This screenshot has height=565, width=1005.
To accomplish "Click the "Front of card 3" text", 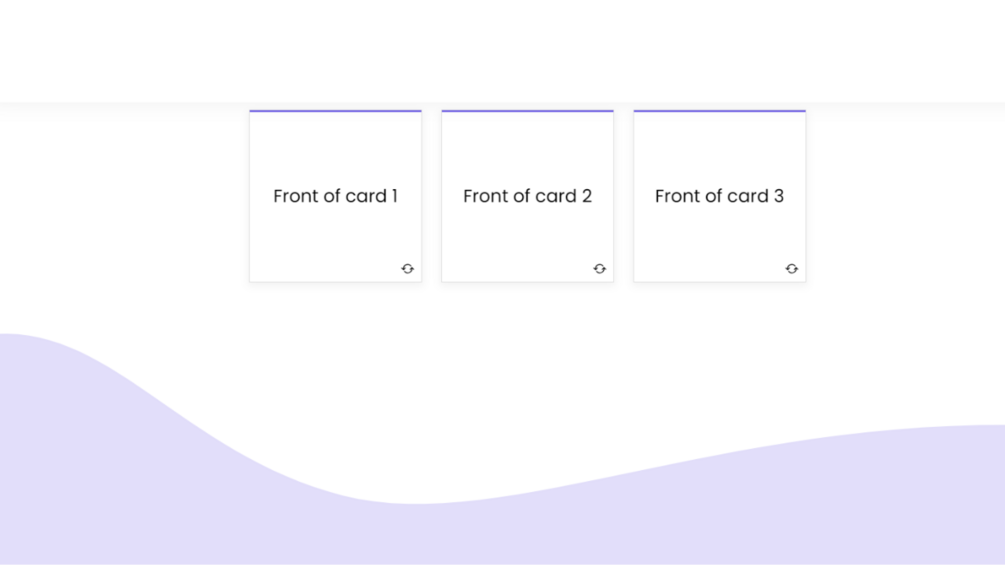I will [719, 196].
